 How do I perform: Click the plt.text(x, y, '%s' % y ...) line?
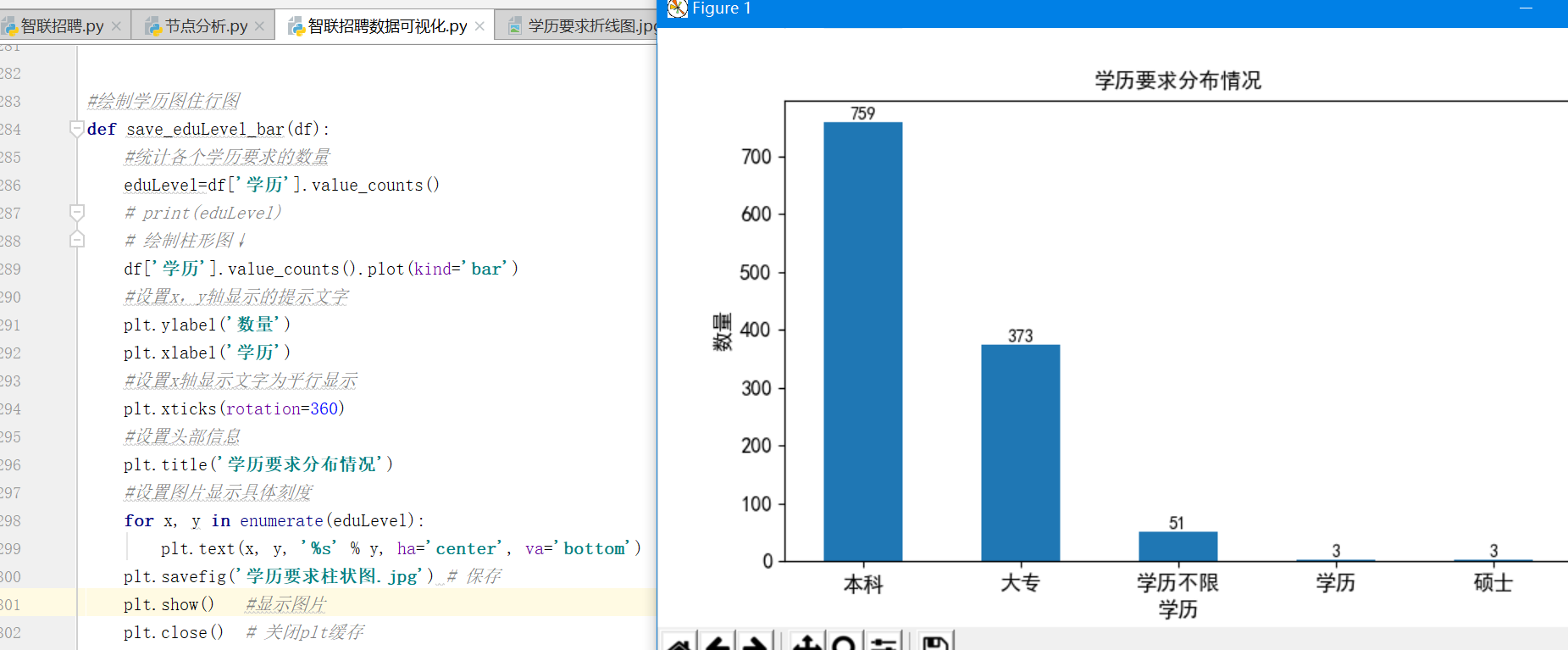click(401, 548)
